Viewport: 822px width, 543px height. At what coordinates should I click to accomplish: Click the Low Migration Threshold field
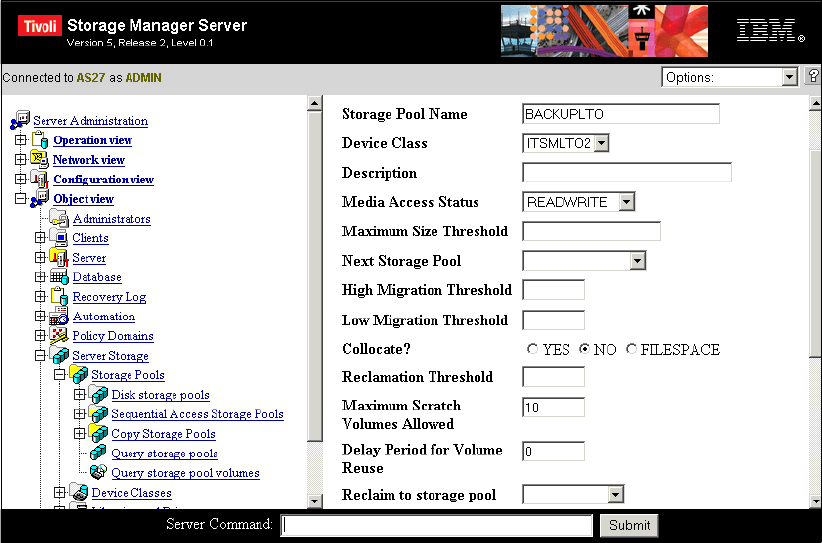554,320
